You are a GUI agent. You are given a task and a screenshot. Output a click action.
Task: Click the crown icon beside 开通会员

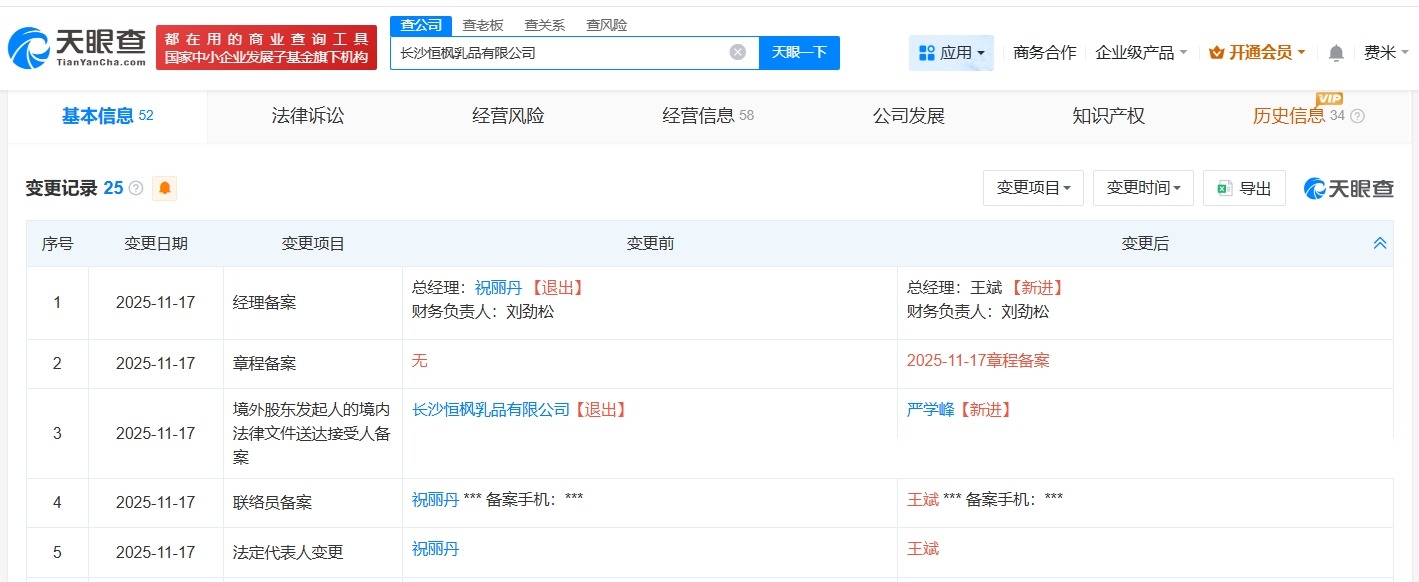pyautogui.click(x=1215, y=52)
